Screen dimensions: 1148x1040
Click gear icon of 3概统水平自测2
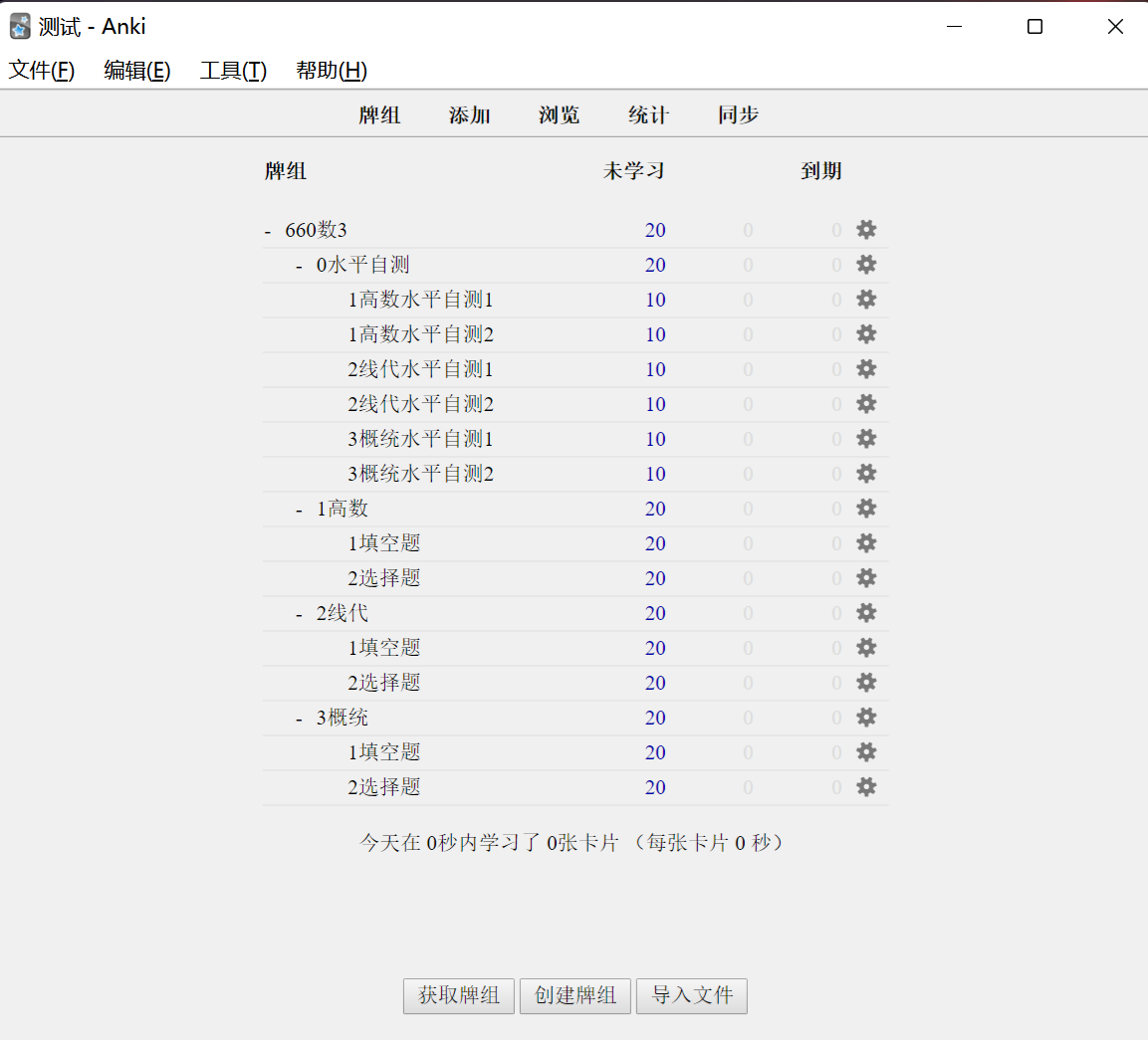pos(866,474)
